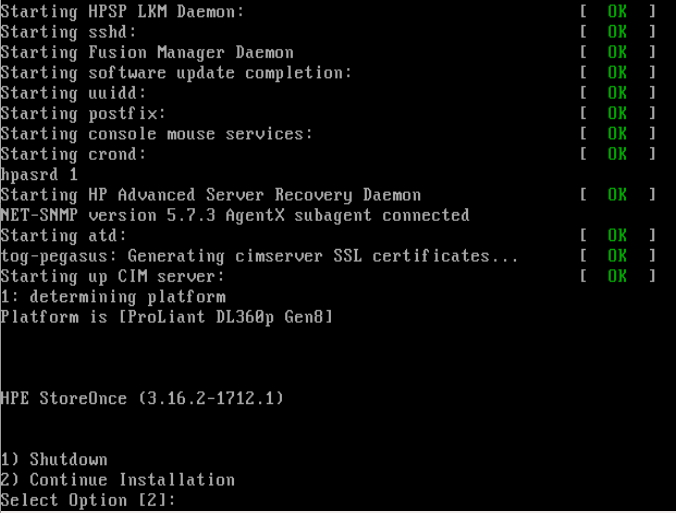Click OK status for Starting crond
Screen dimensions: 676x513
617,154
